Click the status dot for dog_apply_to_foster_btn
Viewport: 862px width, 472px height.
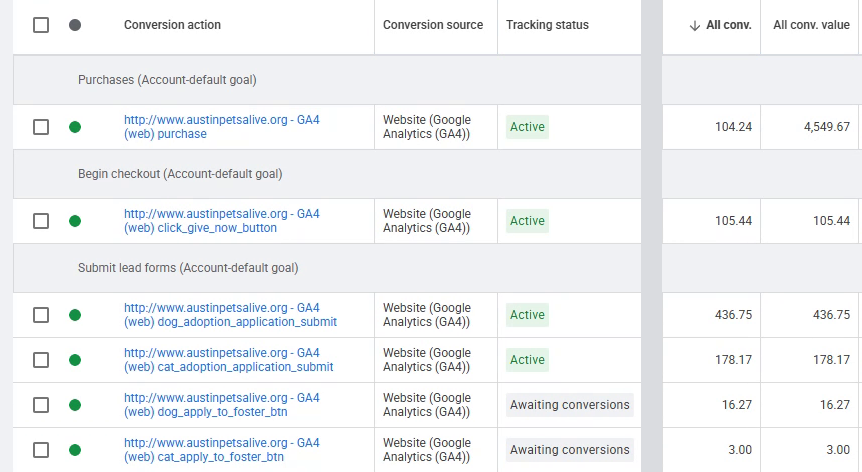point(75,405)
